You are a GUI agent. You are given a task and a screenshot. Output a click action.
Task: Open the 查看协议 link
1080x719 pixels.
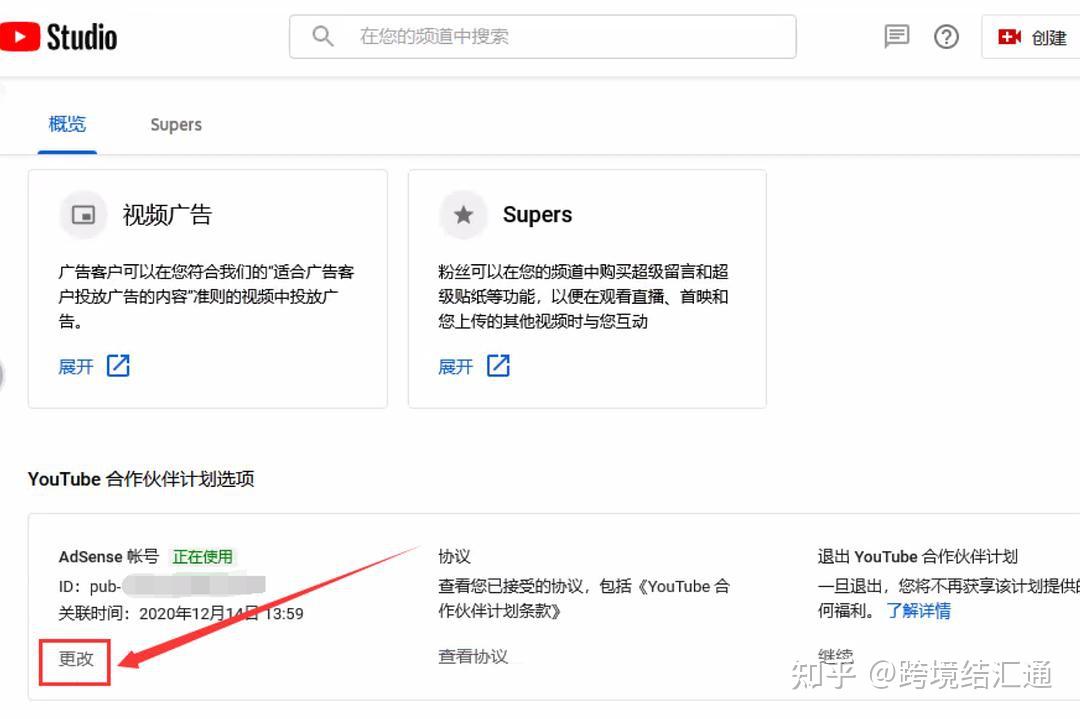point(473,656)
